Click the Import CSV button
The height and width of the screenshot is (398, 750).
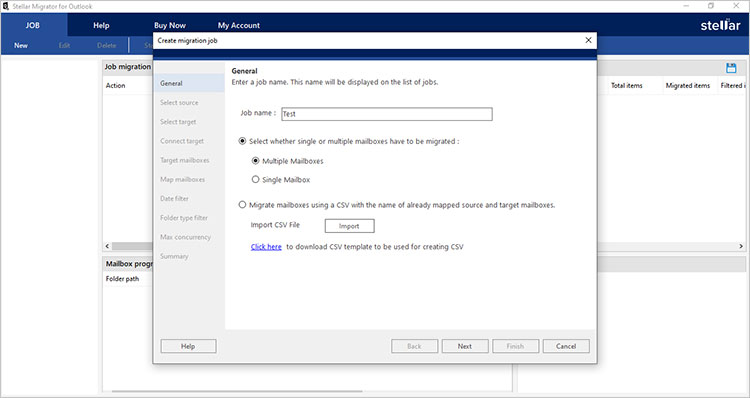[349, 226]
